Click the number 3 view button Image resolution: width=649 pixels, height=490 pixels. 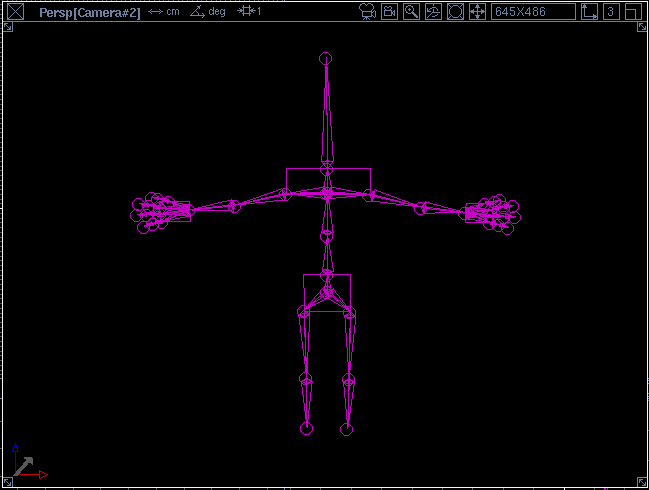tap(611, 12)
